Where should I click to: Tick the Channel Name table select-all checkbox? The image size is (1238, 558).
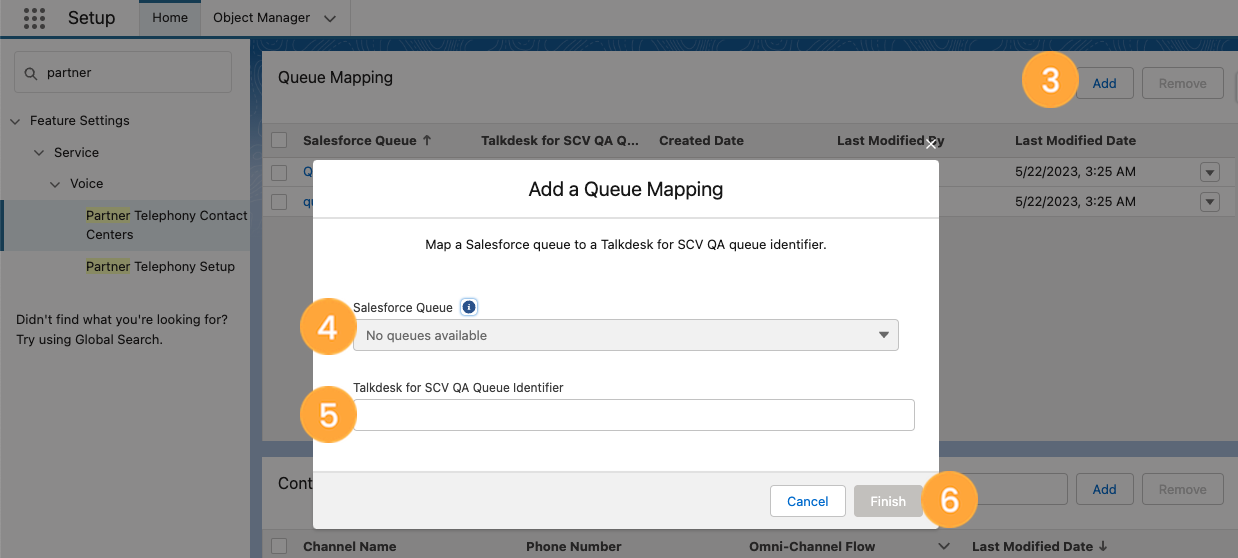[x=280, y=546]
